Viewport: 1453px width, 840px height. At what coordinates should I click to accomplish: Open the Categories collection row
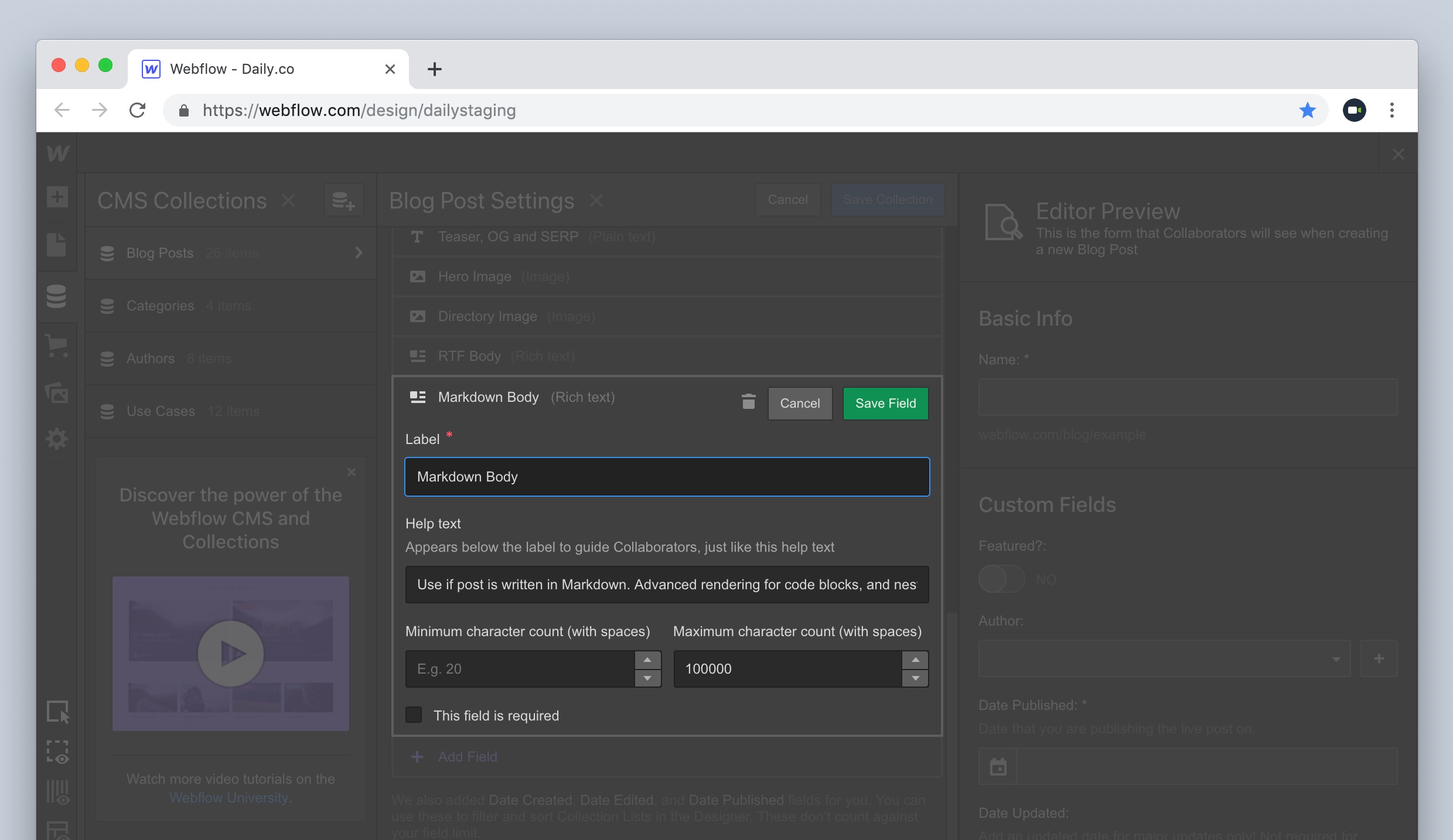point(231,306)
